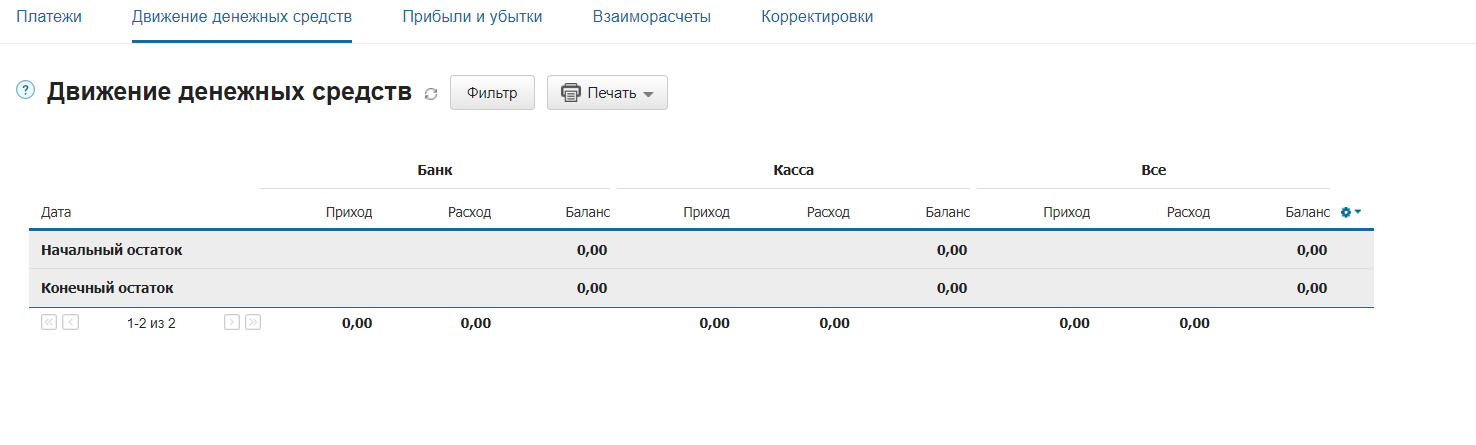Switch to Прибыли и убытки tab
The width and height of the screenshot is (1476, 445).
pos(472,17)
